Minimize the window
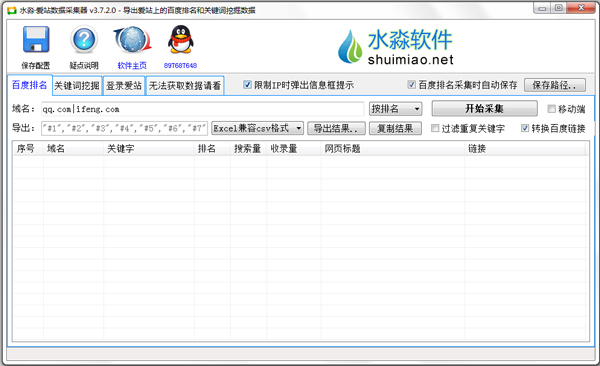Viewport: 600px width, 366px height. tap(542, 8)
